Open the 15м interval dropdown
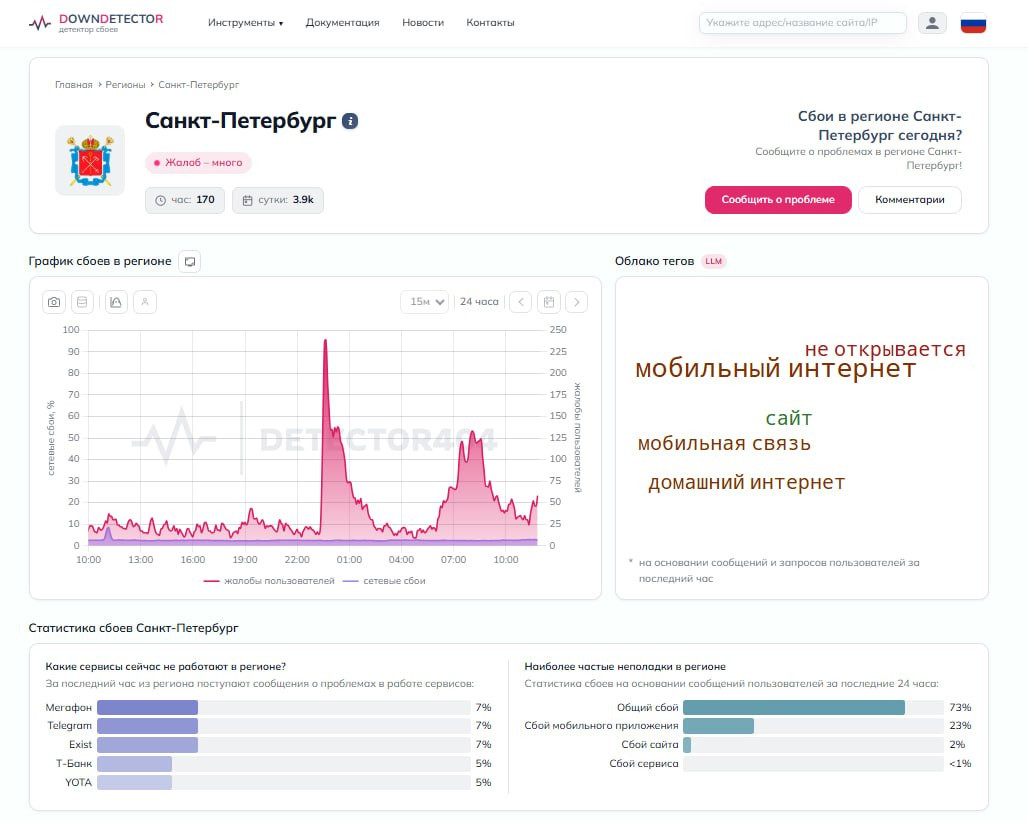 (425, 302)
